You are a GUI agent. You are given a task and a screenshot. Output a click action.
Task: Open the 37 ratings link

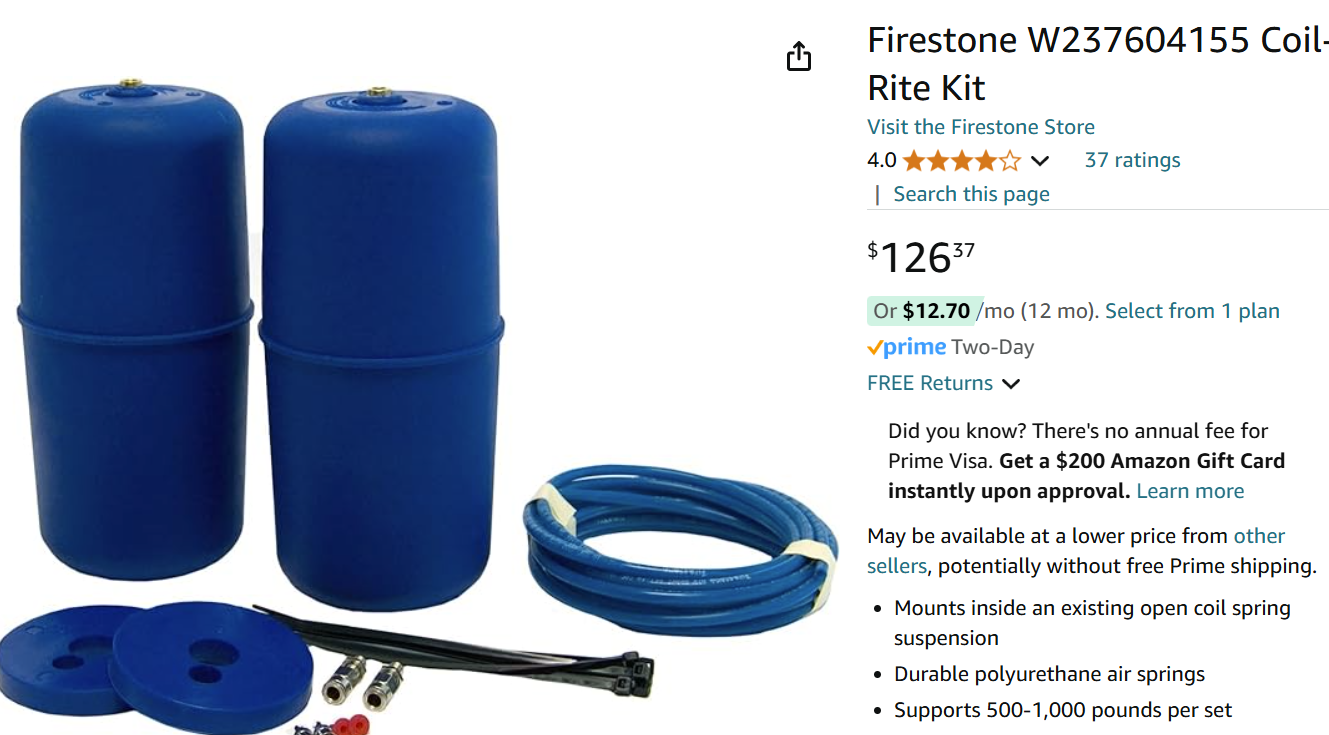click(1132, 160)
